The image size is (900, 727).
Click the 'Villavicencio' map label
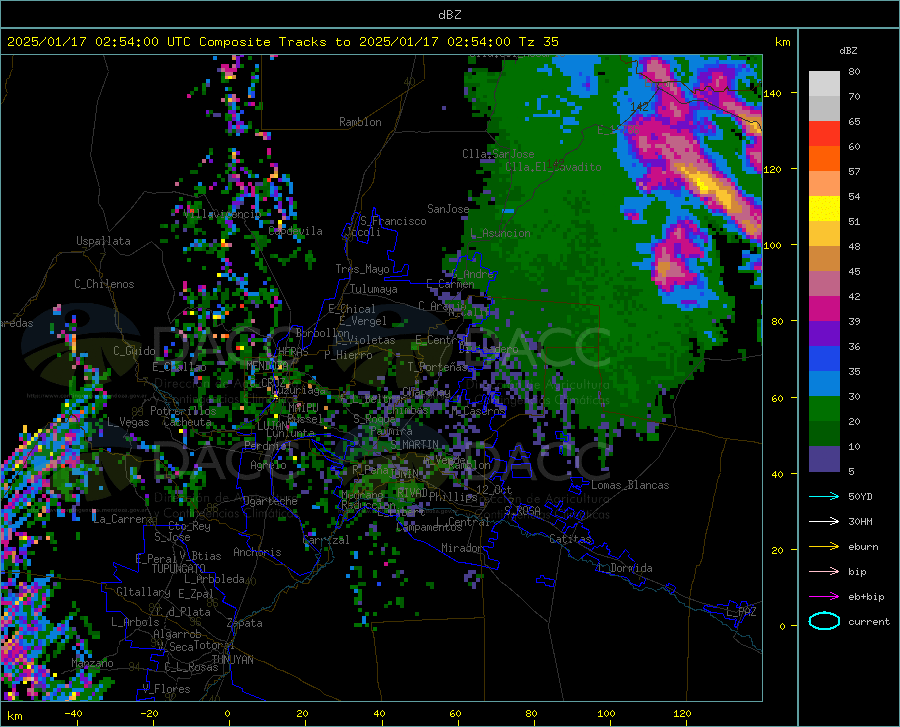[x=222, y=214]
